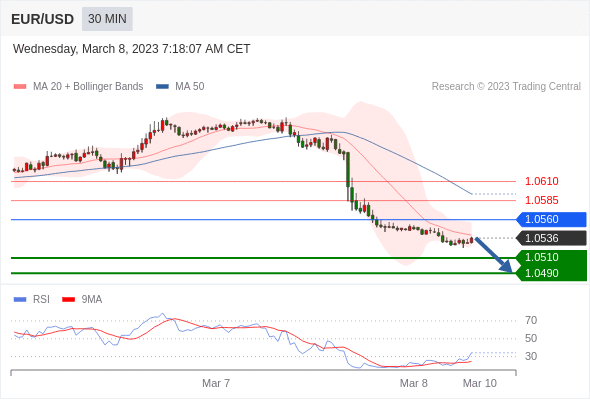This screenshot has width=590, height=400.
Task: Click the 1.0585 resistance level label
Action: click(x=541, y=200)
